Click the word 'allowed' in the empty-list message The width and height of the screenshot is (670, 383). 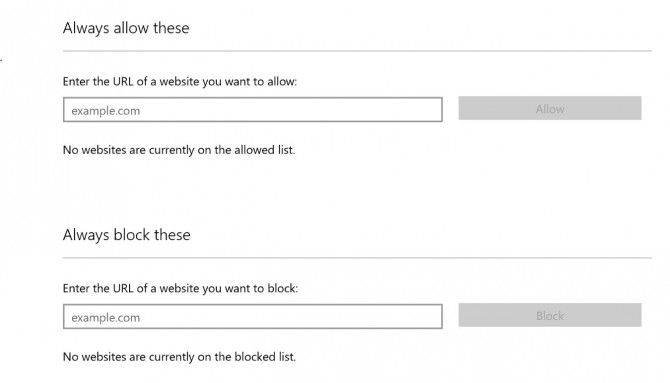(x=254, y=150)
